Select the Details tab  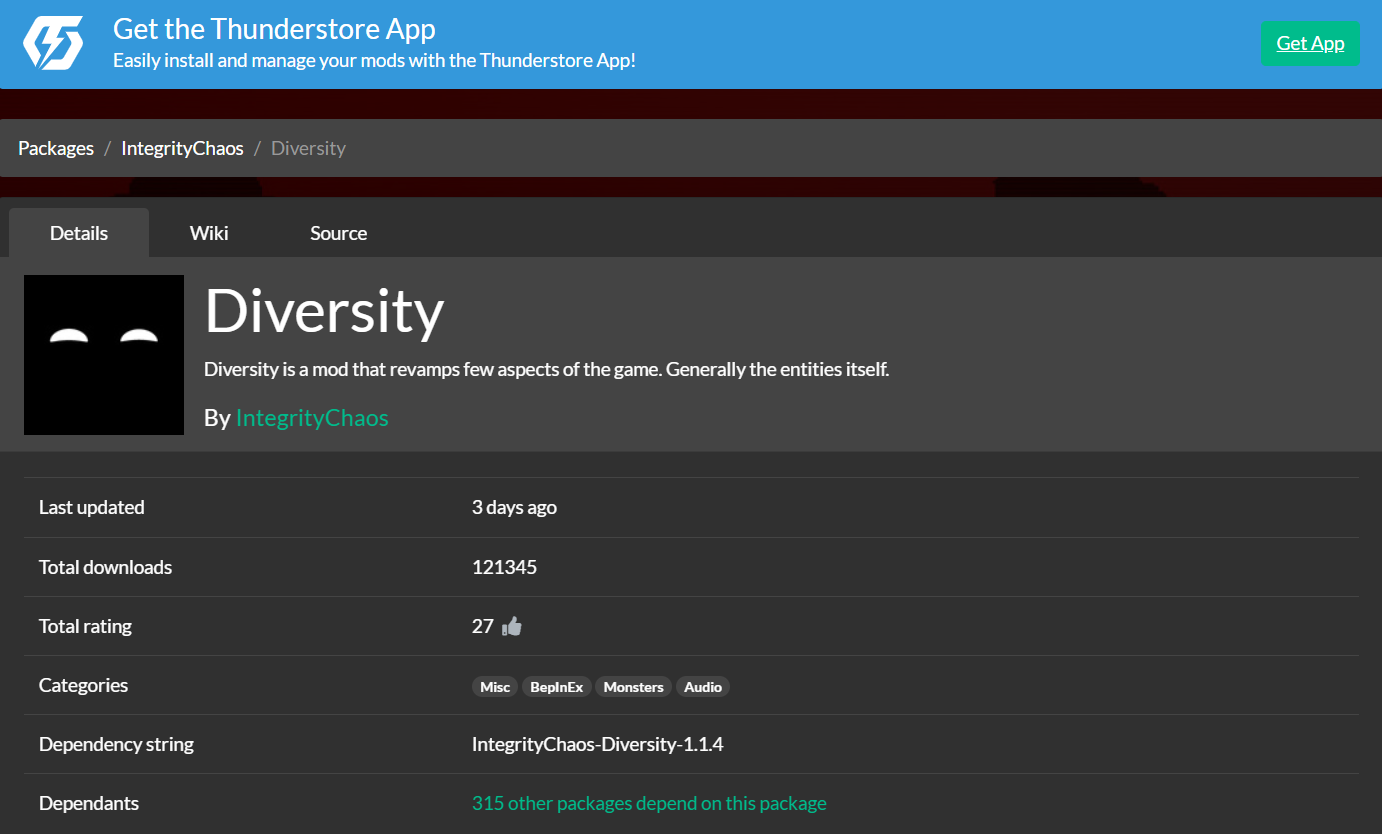tap(79, 233)
